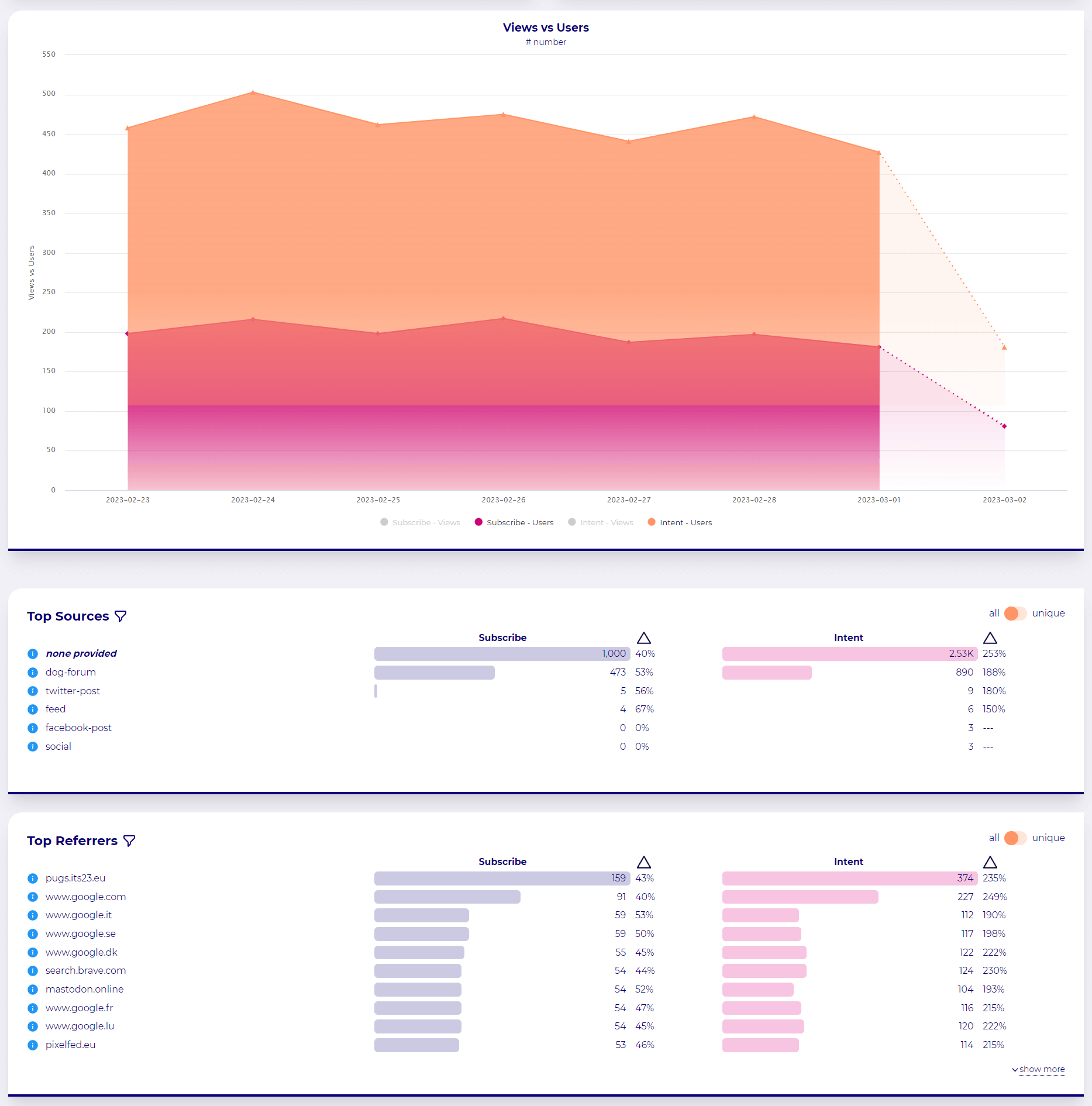
Task: Click the facebook-post source name
Action: click(78, 728)
